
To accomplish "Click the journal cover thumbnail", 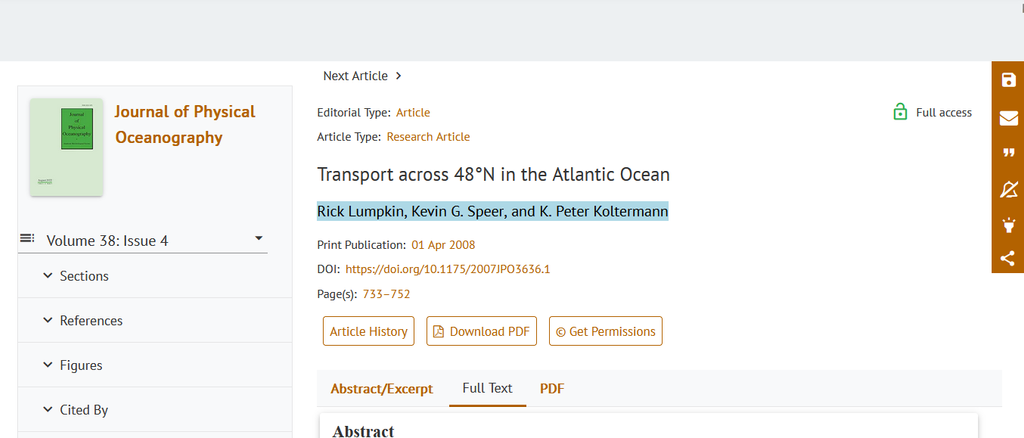I will pyautogui.click(x=67, y=146).
